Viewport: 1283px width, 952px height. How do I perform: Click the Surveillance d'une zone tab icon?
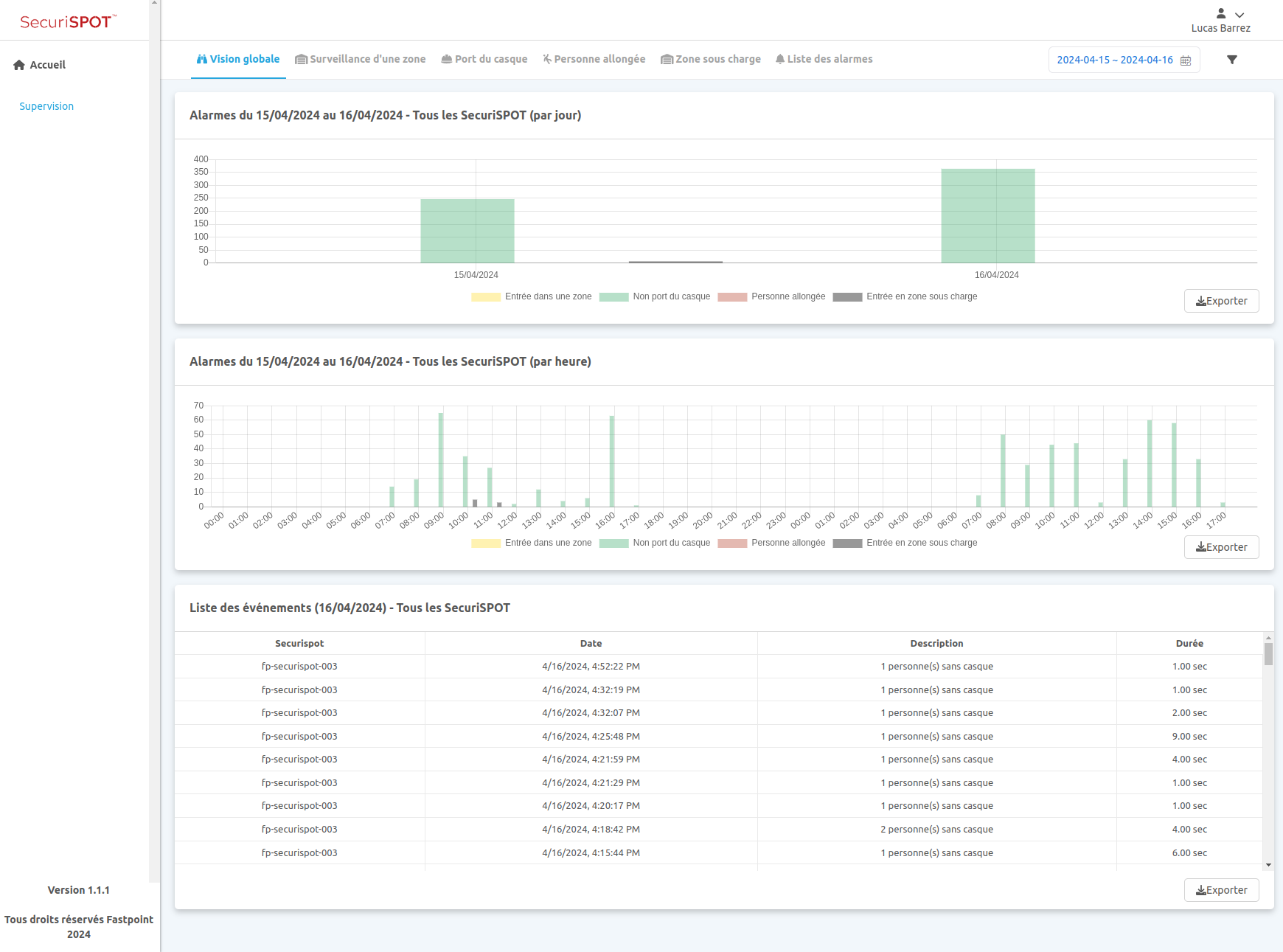tap(301, 59)
